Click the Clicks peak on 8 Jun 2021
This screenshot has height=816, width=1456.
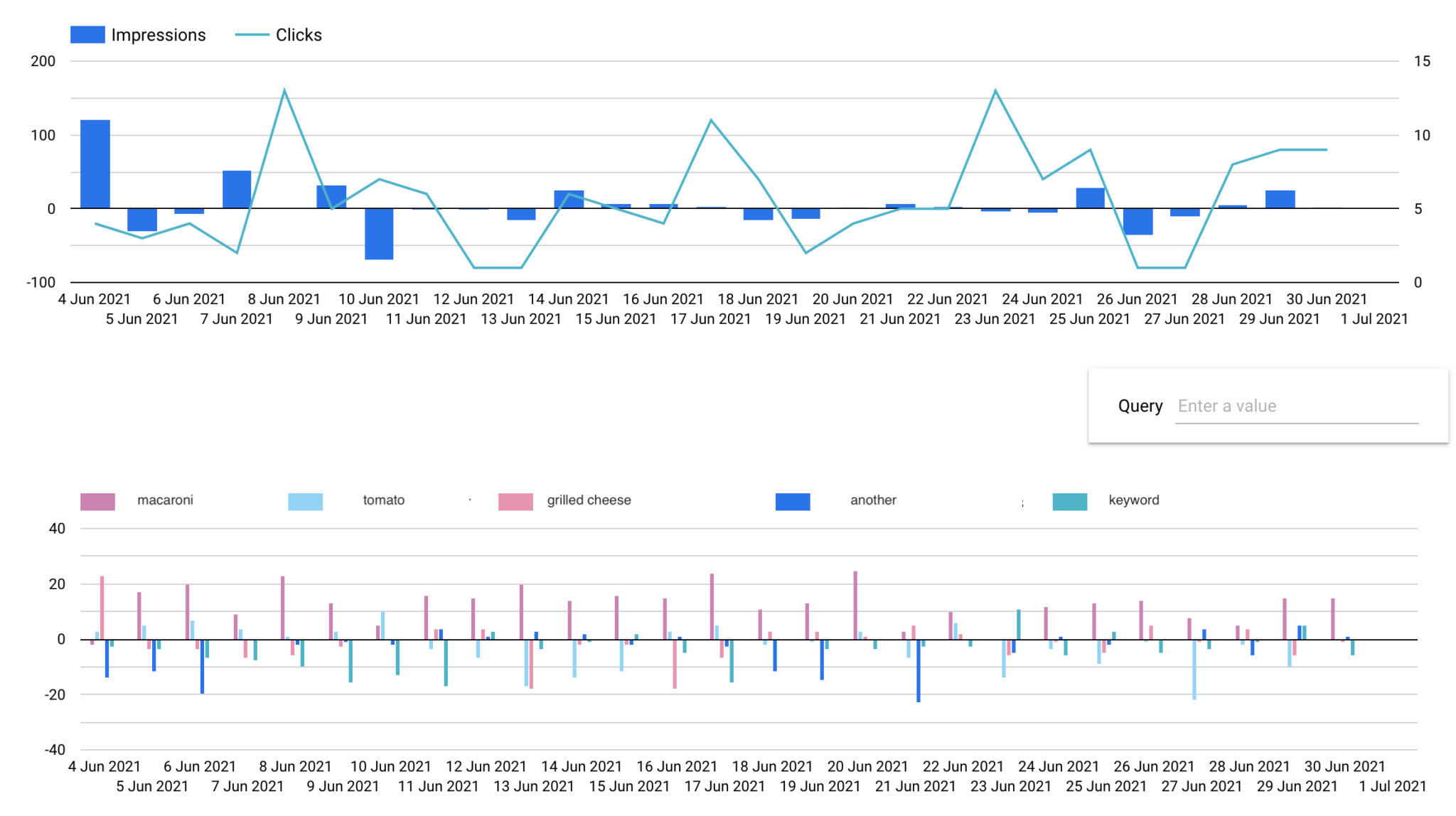284,91
